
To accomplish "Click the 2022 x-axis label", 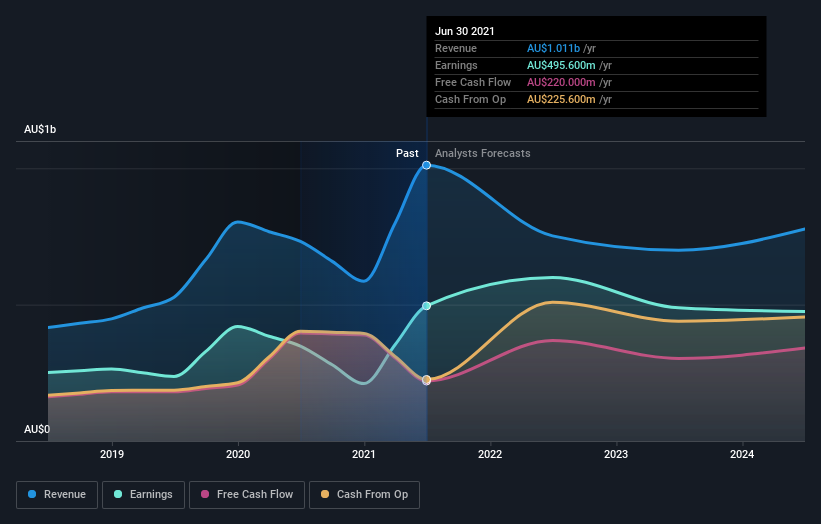I will pos(490,454).
